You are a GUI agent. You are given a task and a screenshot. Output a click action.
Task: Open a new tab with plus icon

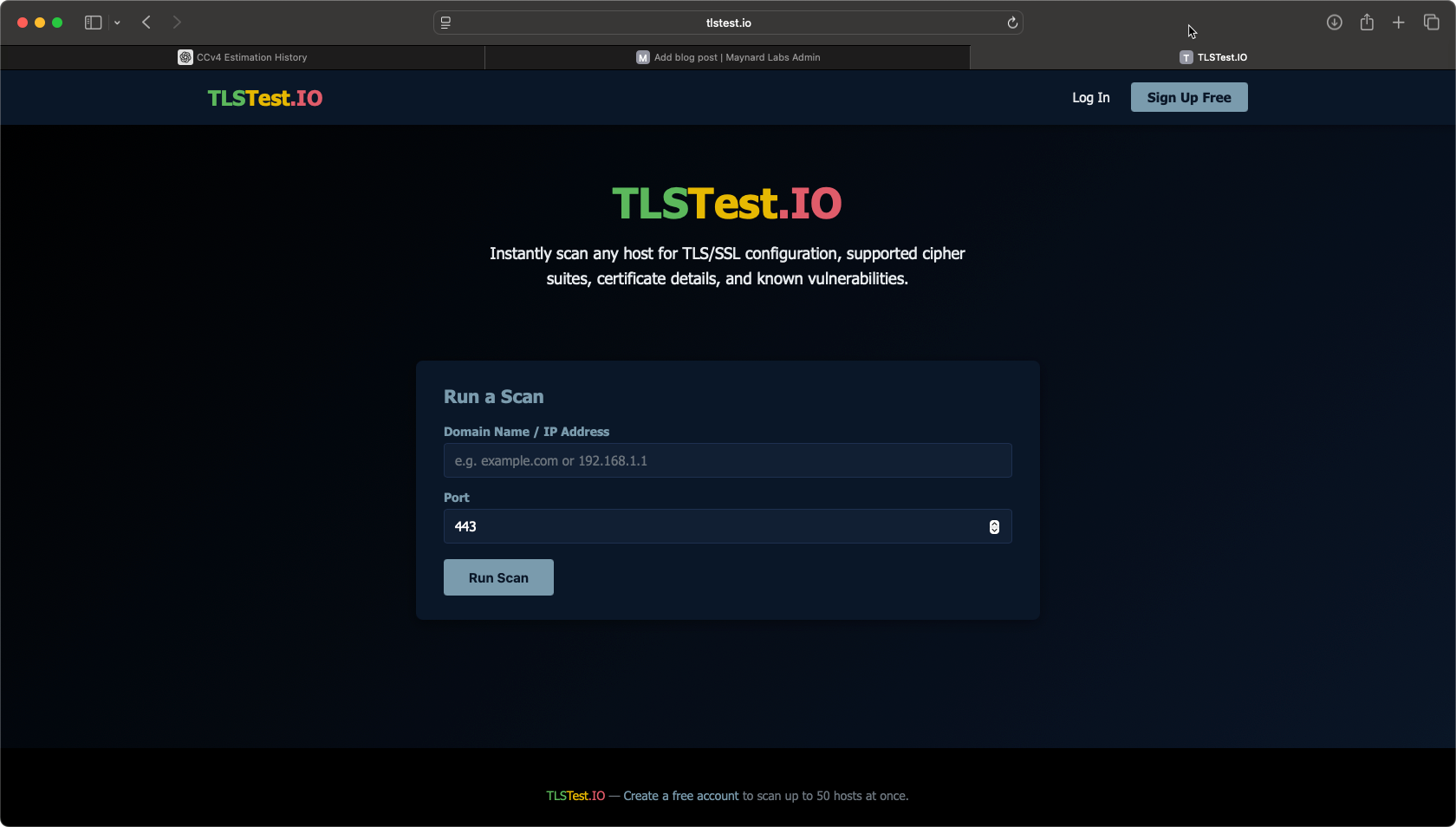1399,23
